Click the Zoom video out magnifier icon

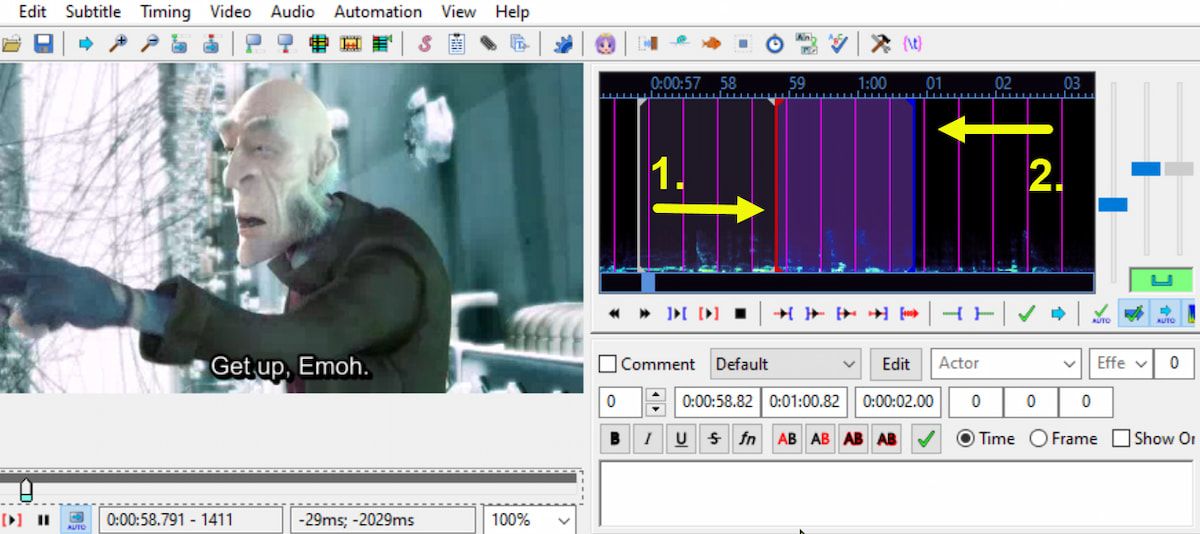pyautogui.click(x=149, y=44)
